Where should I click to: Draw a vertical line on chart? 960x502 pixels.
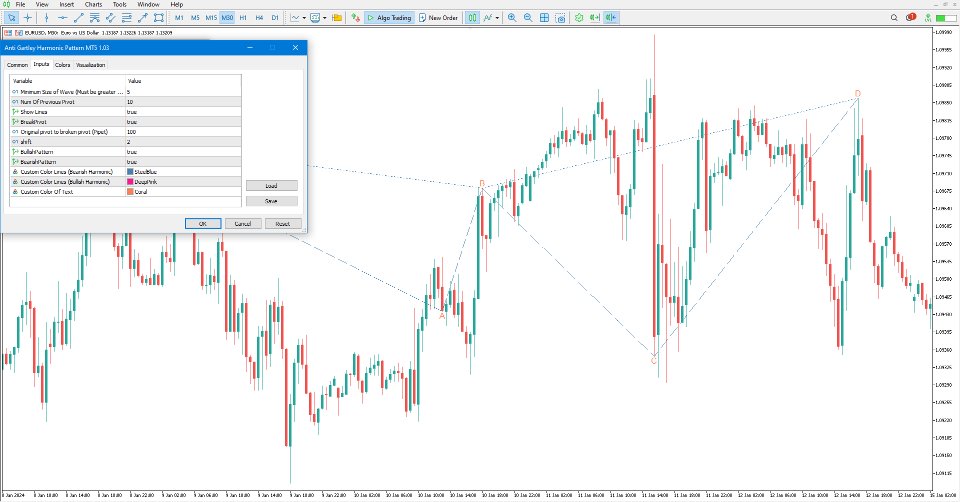click(x=47, y=18)
